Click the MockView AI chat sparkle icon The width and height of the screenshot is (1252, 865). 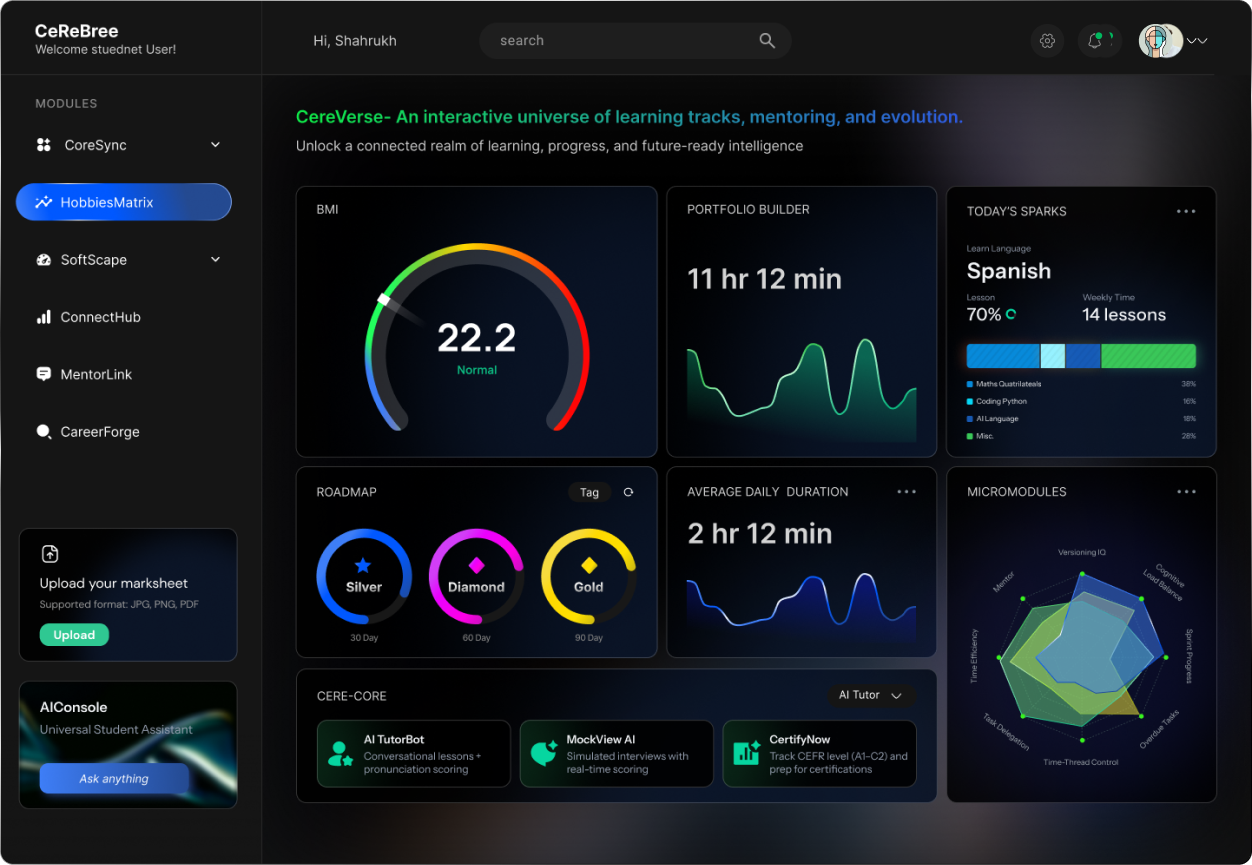pyautogui.click(x=544, y=754)
